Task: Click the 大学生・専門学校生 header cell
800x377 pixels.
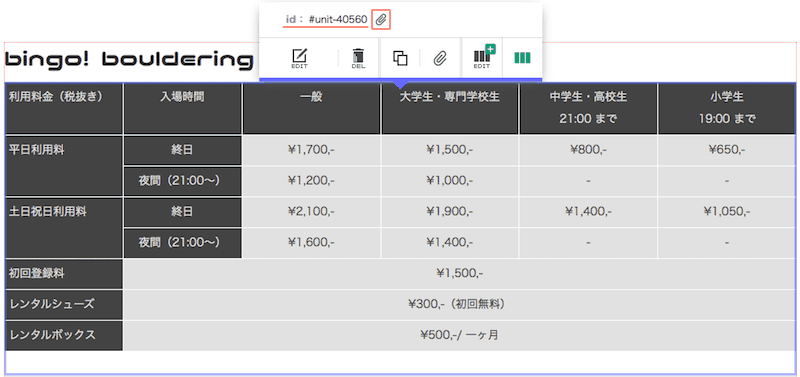Action: pyautogui.click(x=449, y=109)
